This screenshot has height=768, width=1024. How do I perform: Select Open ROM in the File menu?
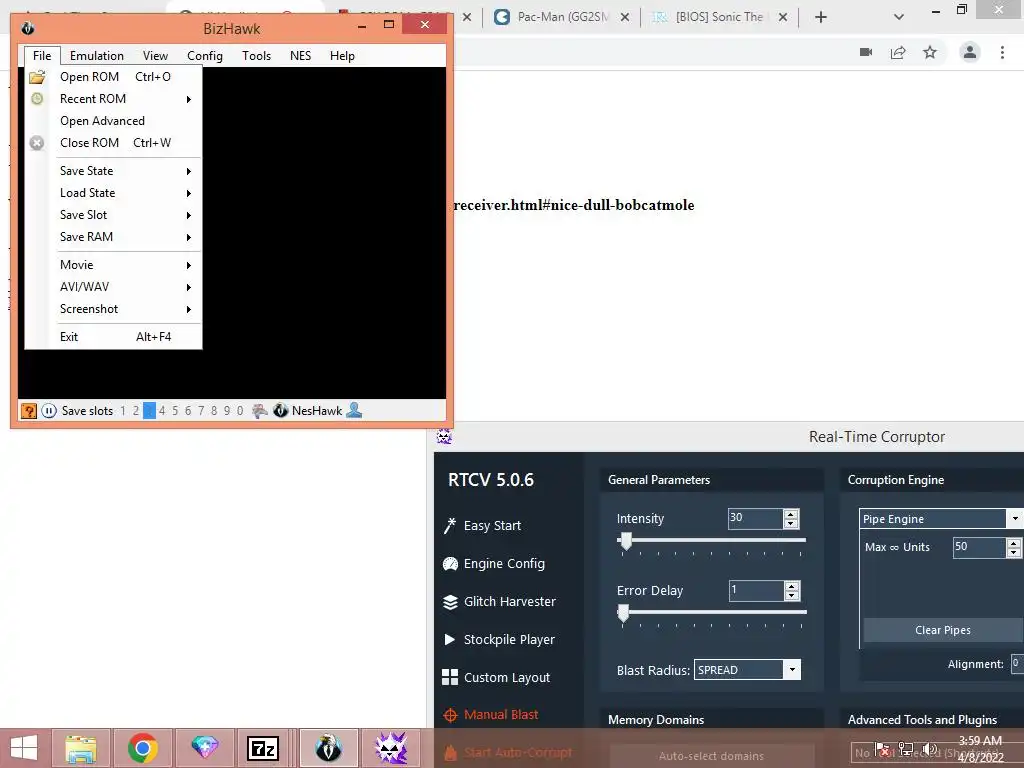tap(114, 77)
